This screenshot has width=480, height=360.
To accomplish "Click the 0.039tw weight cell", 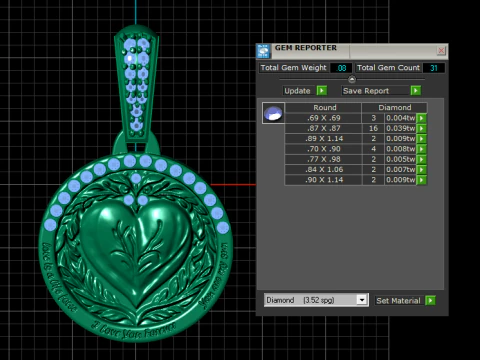I will pyautogui.click(x=400, y=128).
